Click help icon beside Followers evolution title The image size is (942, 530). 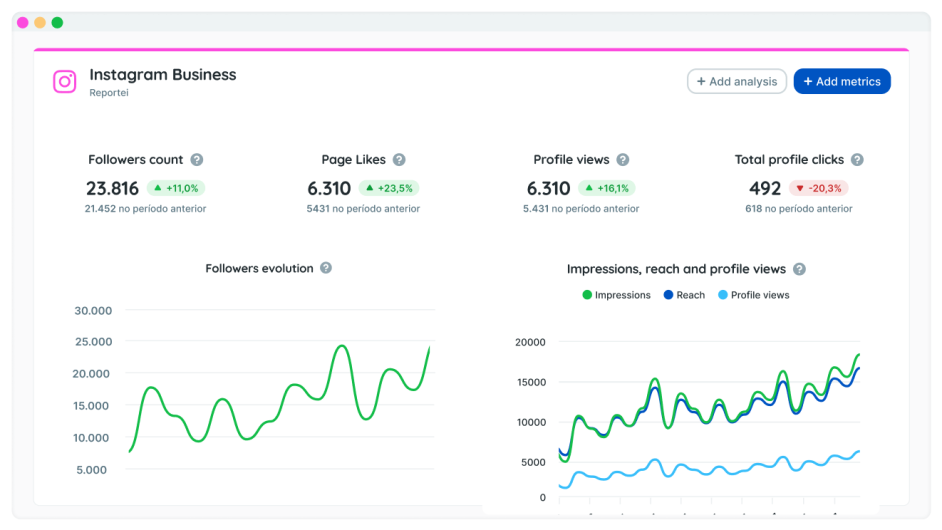pyautogui.click(x=326, y=268)
